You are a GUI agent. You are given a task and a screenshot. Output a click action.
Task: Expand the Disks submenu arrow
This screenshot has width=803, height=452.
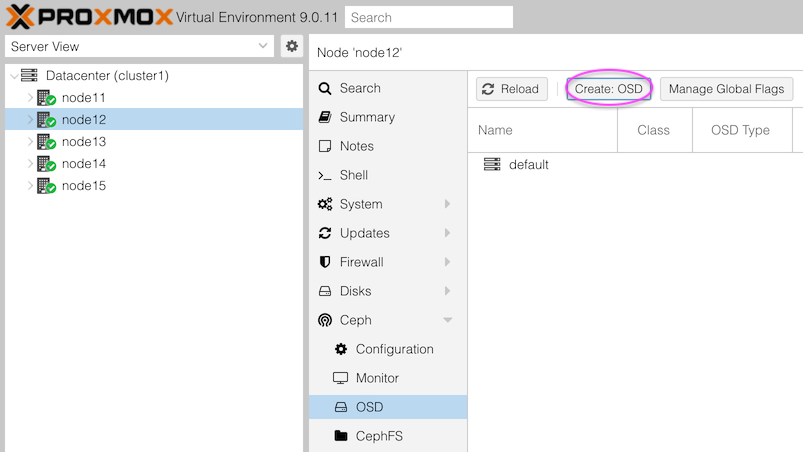tap(447, 291)
